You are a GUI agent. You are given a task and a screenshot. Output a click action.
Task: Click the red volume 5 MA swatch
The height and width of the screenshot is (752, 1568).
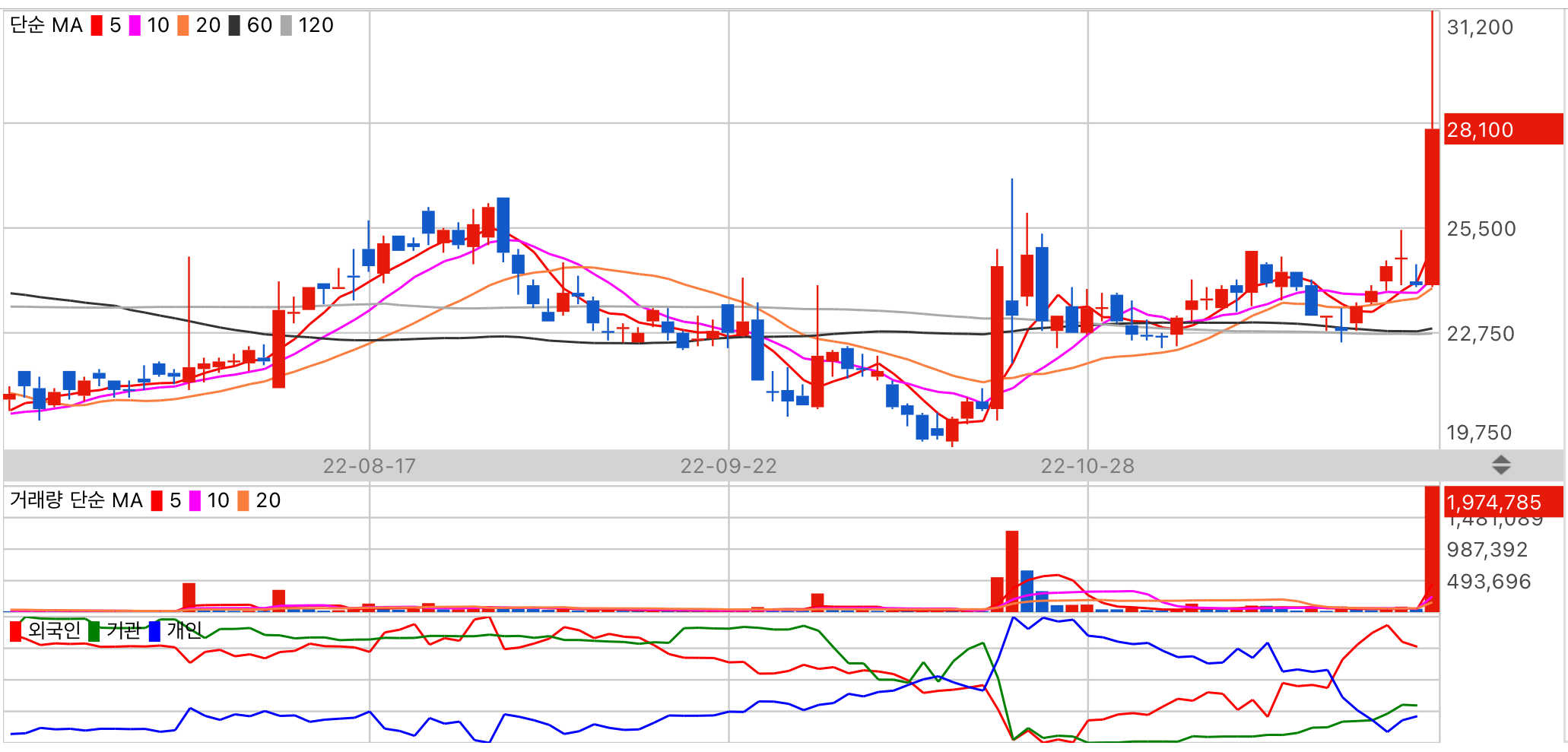click(x=157, y=501)
